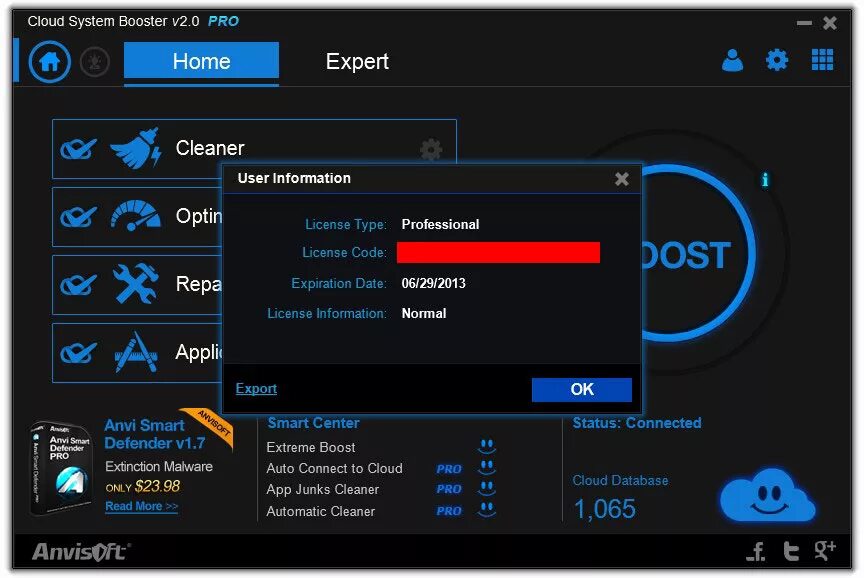Confirm with the OK button
Viewport: 864px width, 578px height.
tap(582, 390)
